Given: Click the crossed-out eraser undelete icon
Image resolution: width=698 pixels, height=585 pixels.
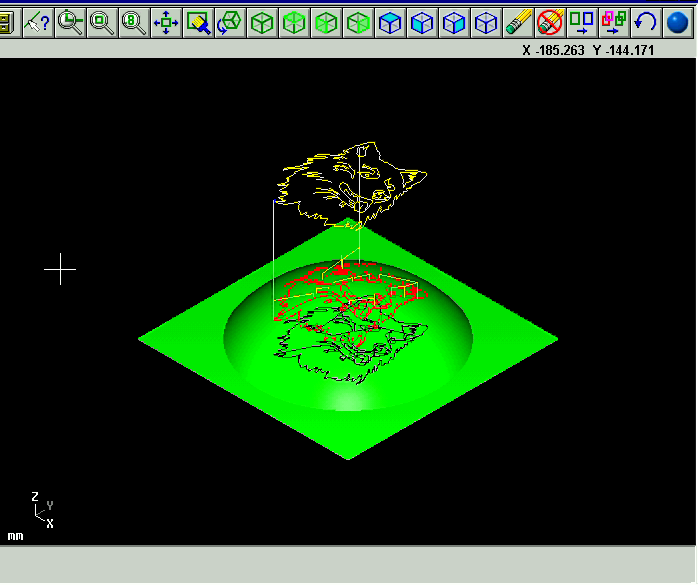Looking at the screenshot, I should click(x=551, y=22).
